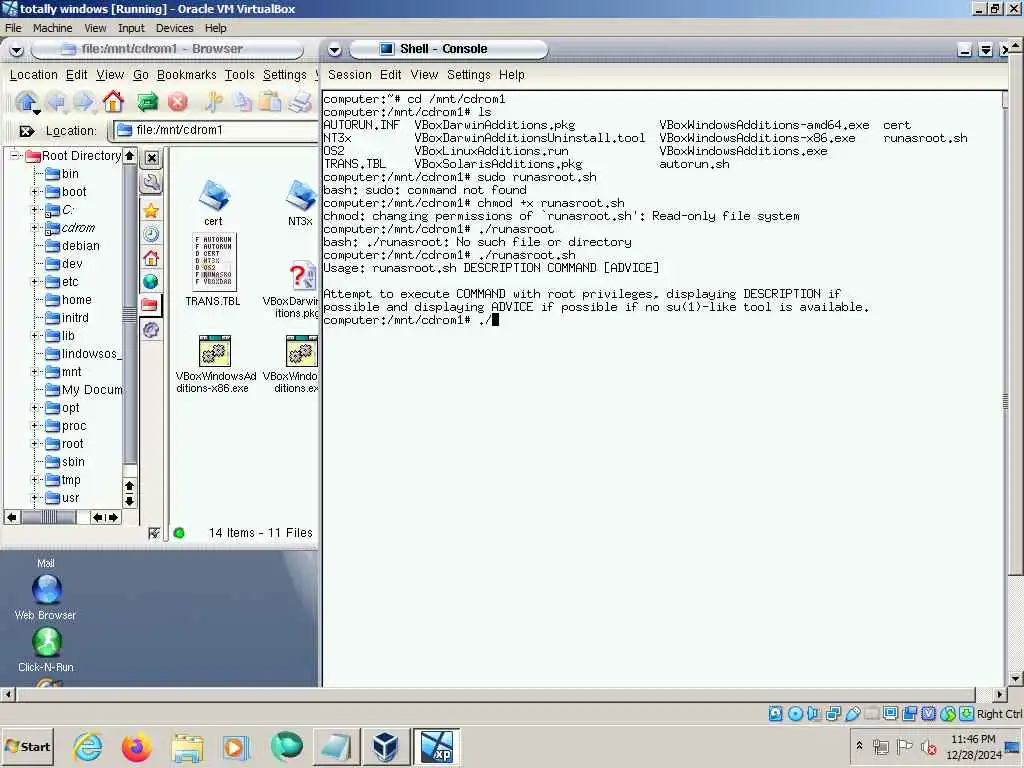Print with the printer toolbar icon
Image resolution: width=1024 pixels, height=768 pixels.
pos(300,102)
